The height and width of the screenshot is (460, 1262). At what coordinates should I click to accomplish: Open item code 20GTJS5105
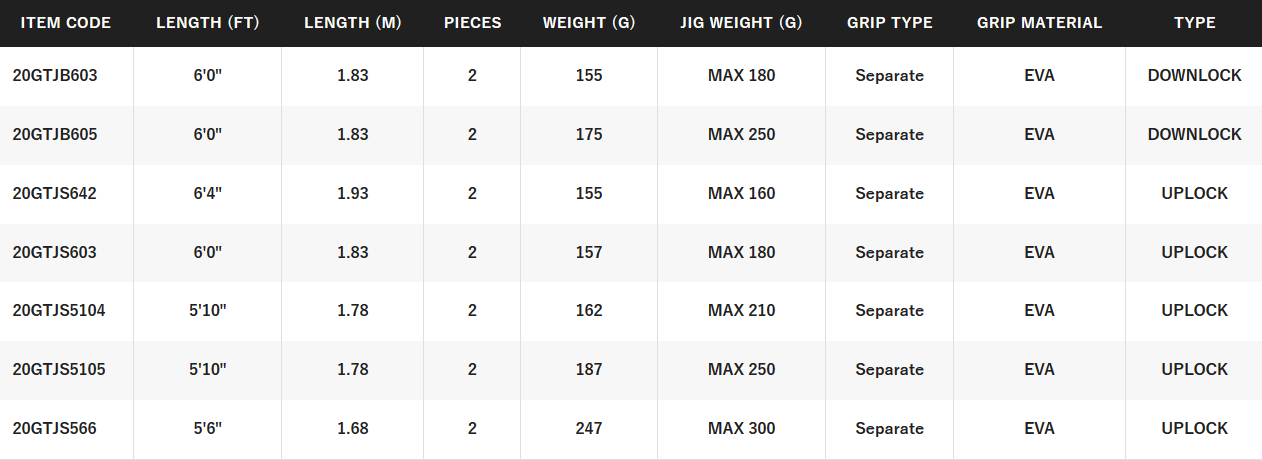pos(59,370)
